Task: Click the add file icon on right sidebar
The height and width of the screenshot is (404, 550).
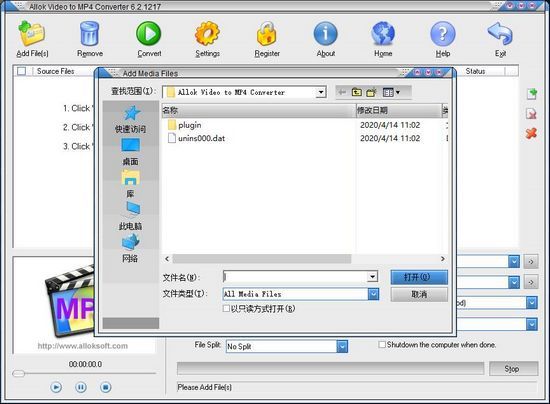Action: (532, 94)
